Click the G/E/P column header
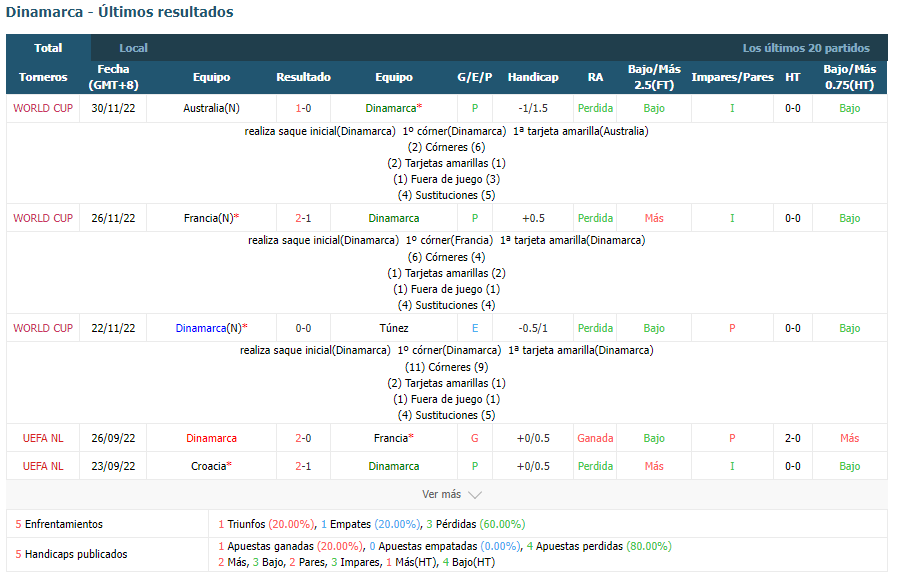Image resolution: width=897 pixels, height=579 pixels. coord(474,77)
